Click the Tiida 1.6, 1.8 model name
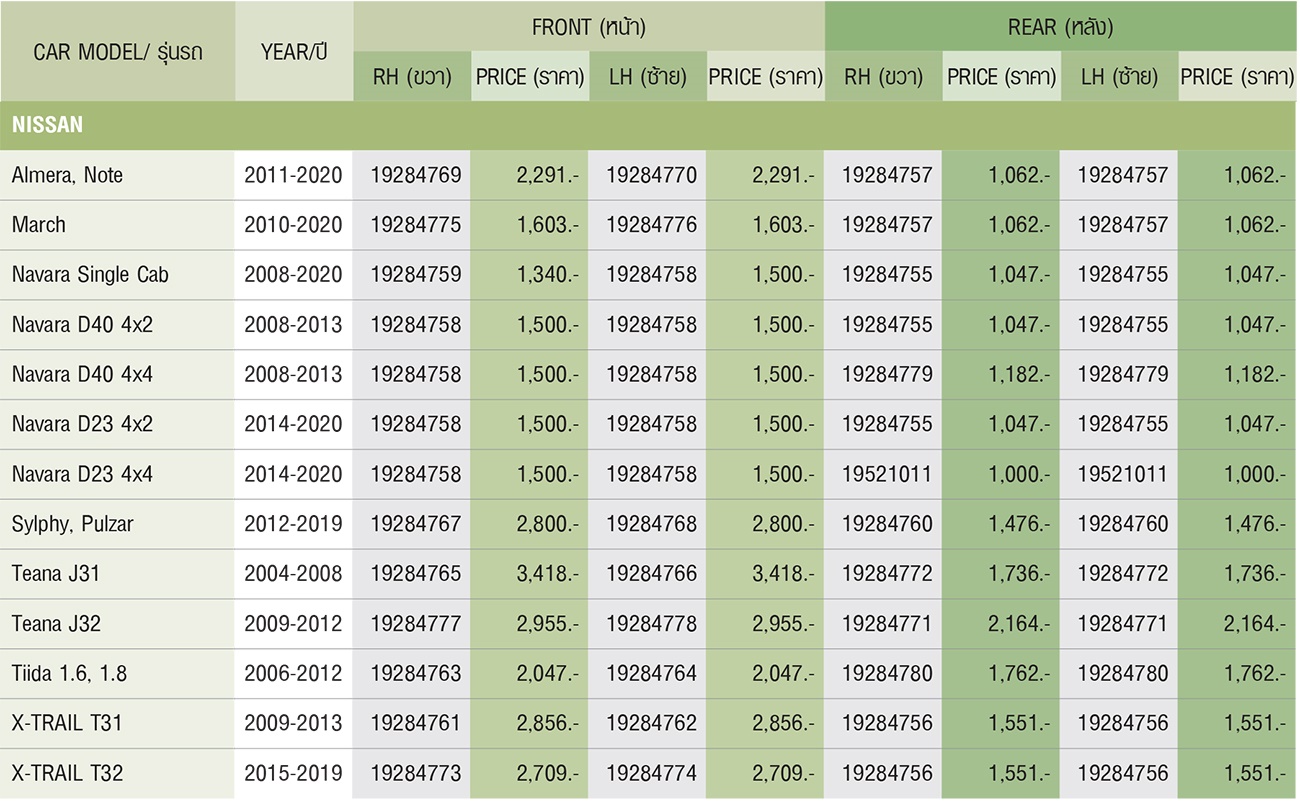 pyautogui.click(x=70, y=674)
